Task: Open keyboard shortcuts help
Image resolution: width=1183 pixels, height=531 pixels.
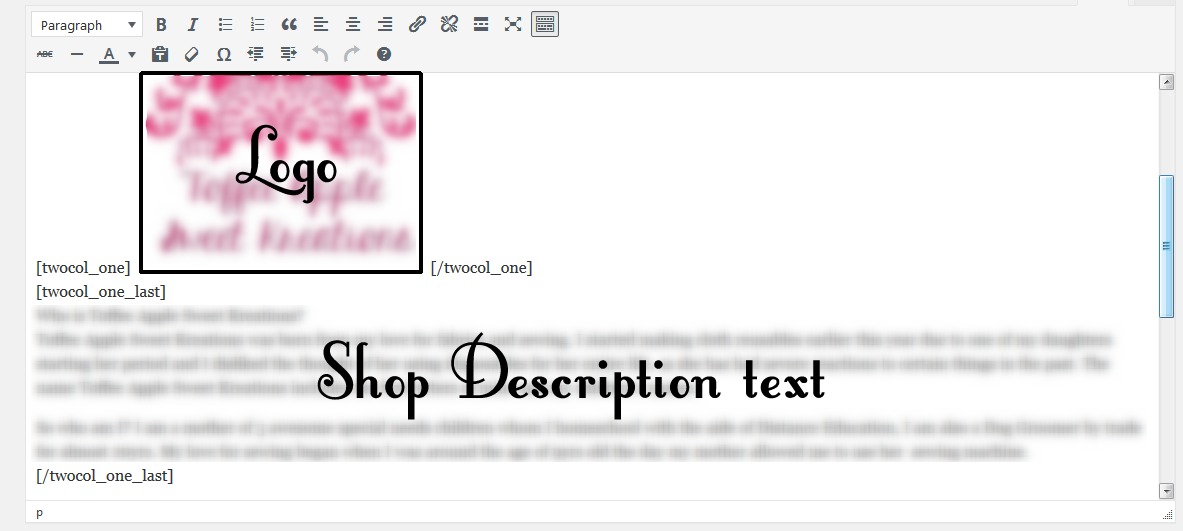Action: click(x=384, y=54)
